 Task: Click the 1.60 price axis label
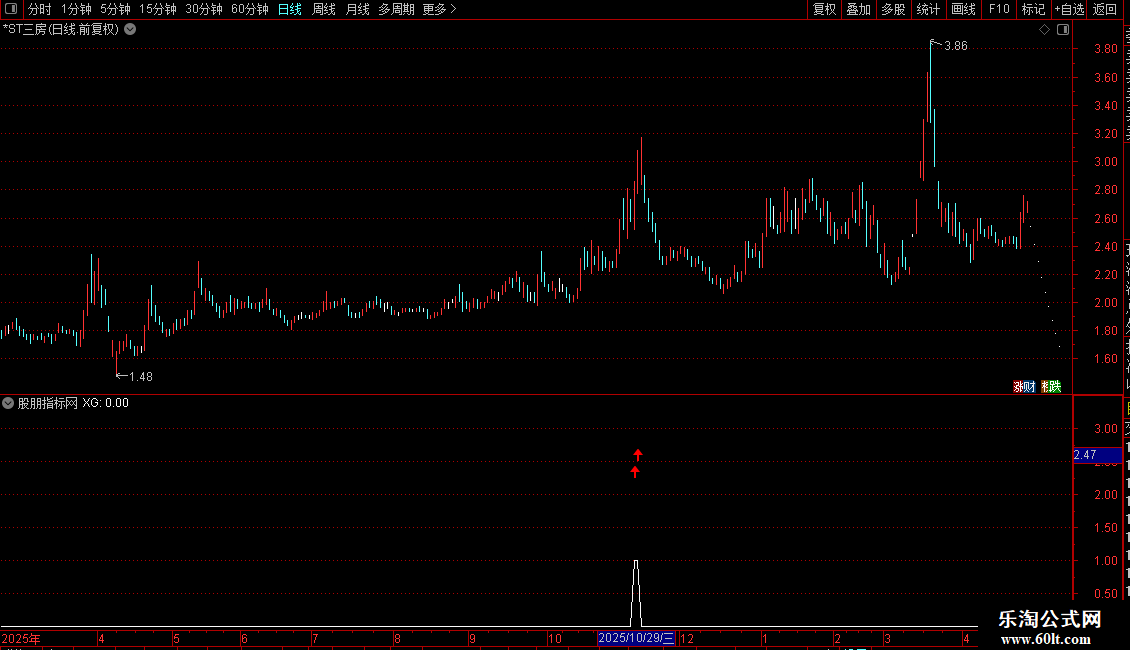point(1105,359)
